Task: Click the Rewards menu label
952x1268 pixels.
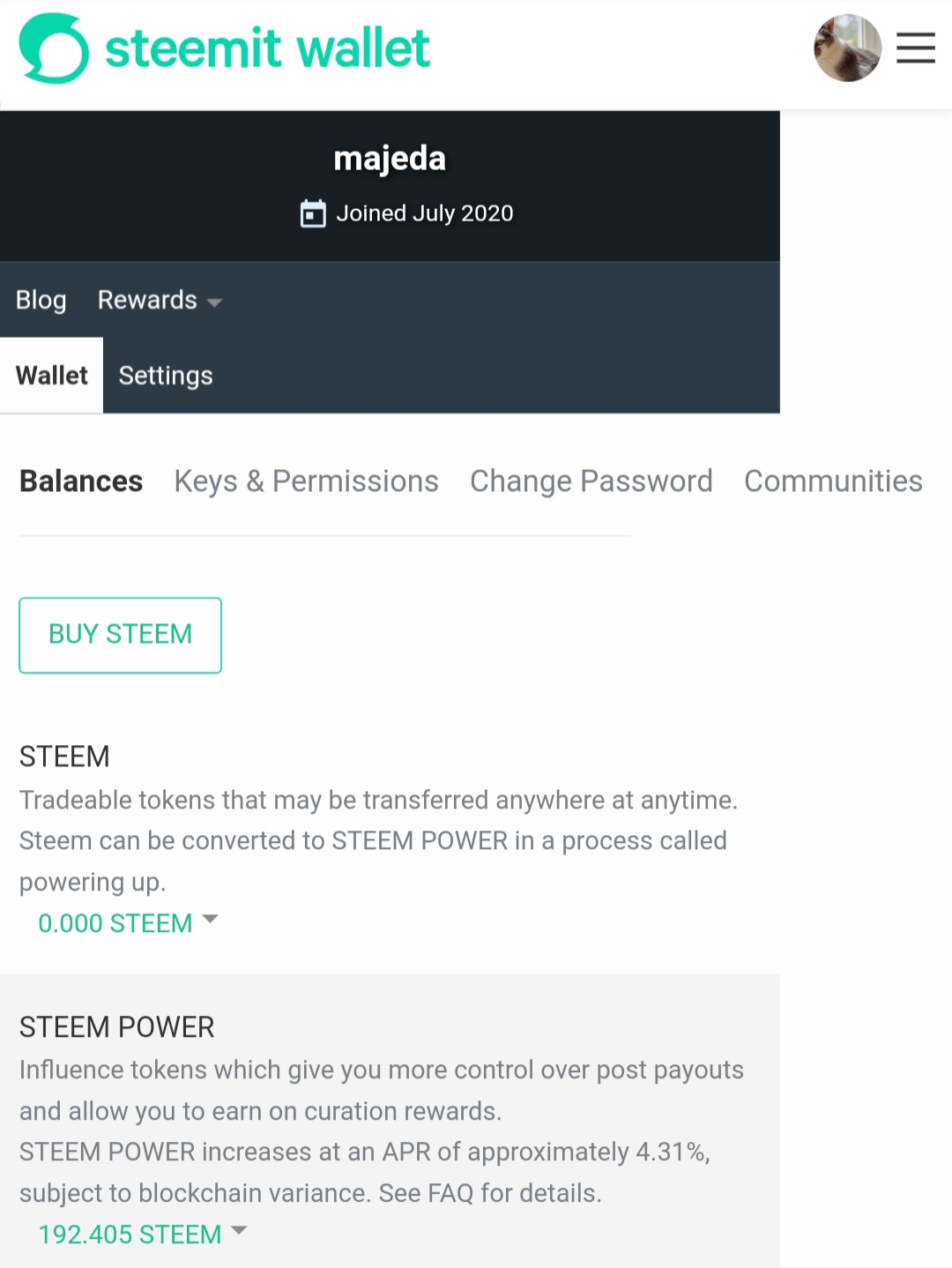Action: click(147, 300)
